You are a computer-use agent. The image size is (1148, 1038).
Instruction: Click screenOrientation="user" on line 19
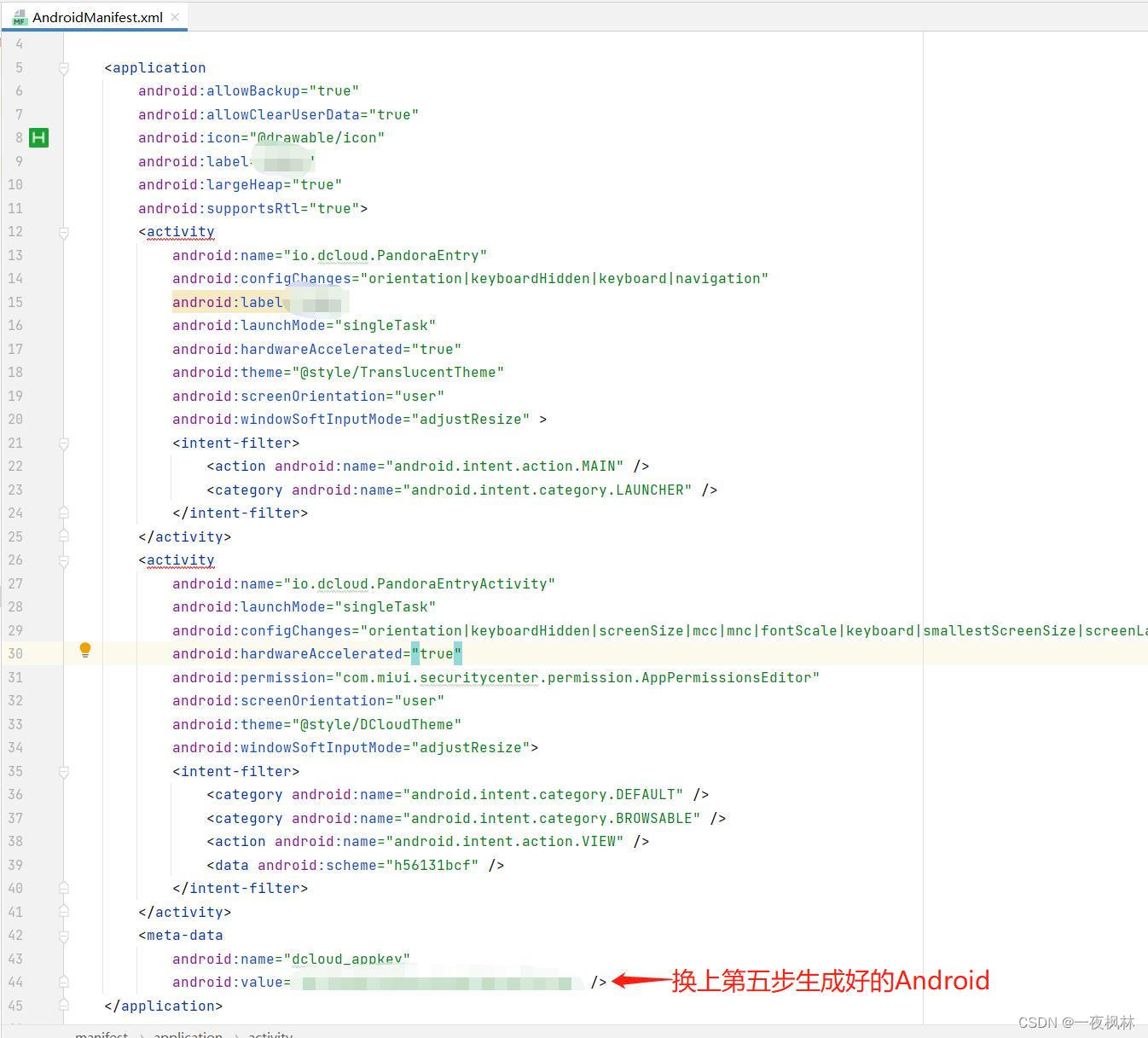pos(308,396)
